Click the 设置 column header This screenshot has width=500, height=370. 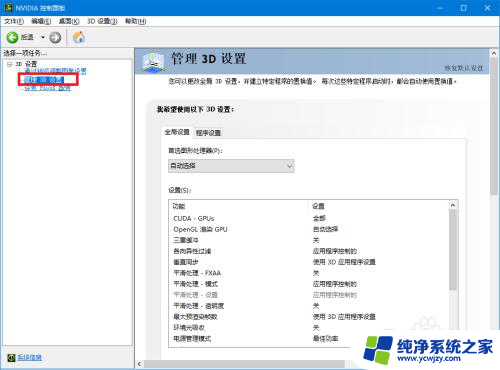318,206
